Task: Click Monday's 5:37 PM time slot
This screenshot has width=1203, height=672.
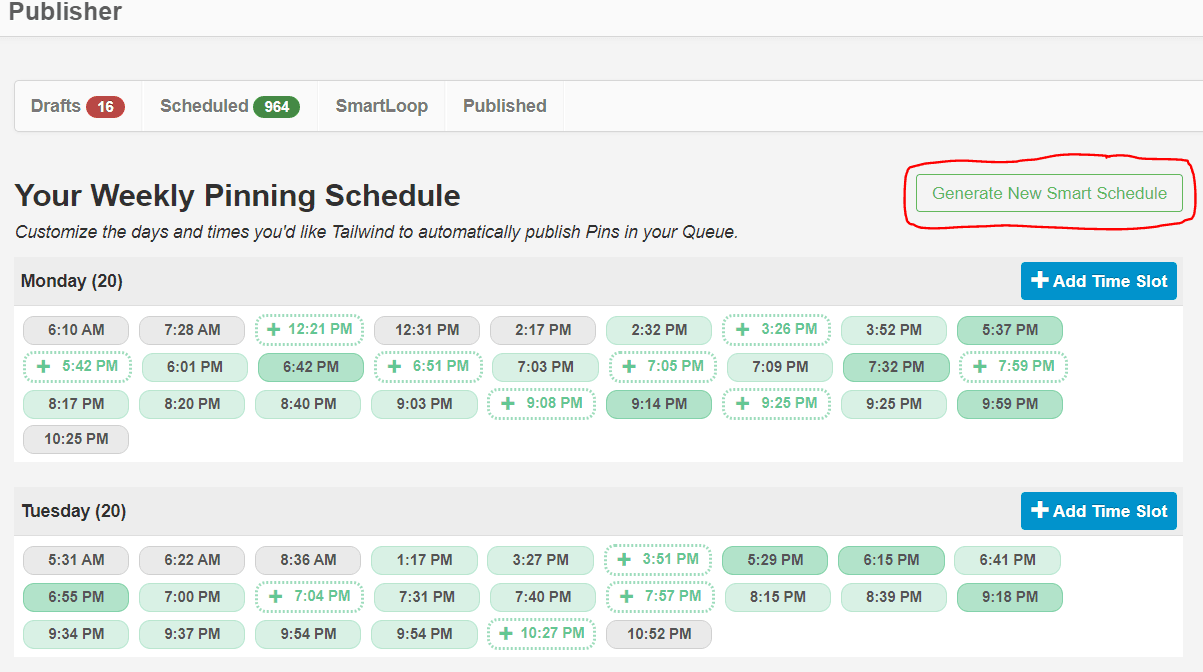Action: 1010,330
